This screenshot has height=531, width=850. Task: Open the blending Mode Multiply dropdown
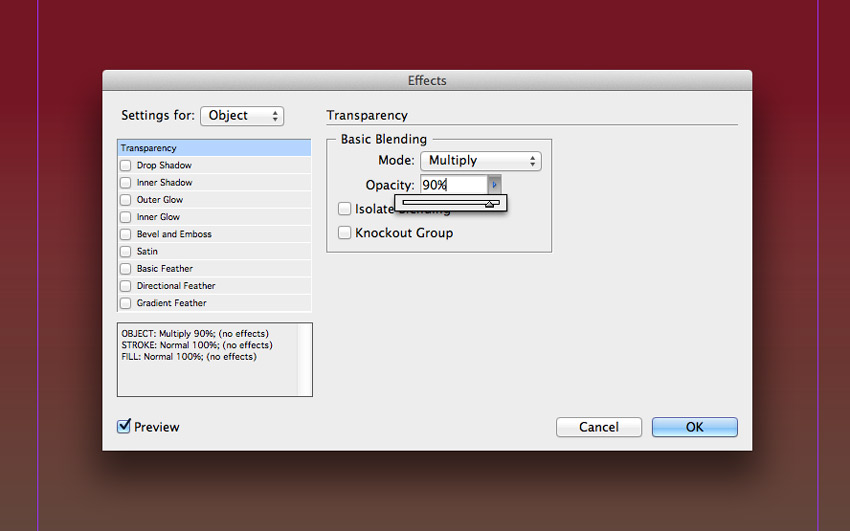point(480,161)
